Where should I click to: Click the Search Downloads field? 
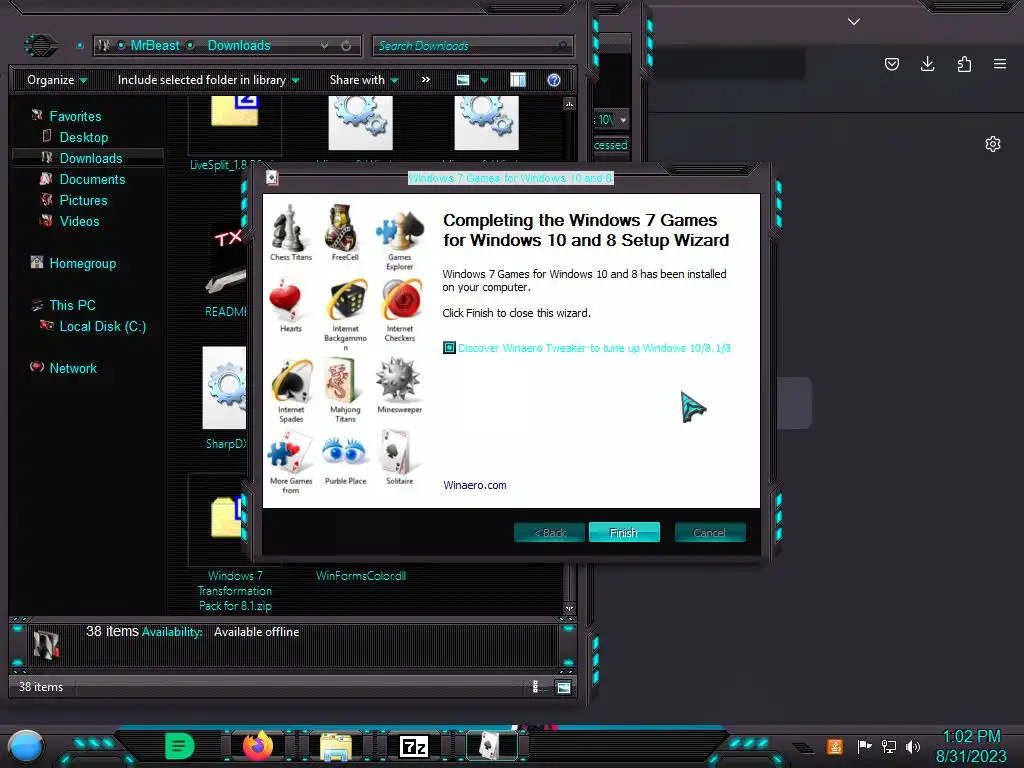[x=473, y=46]
